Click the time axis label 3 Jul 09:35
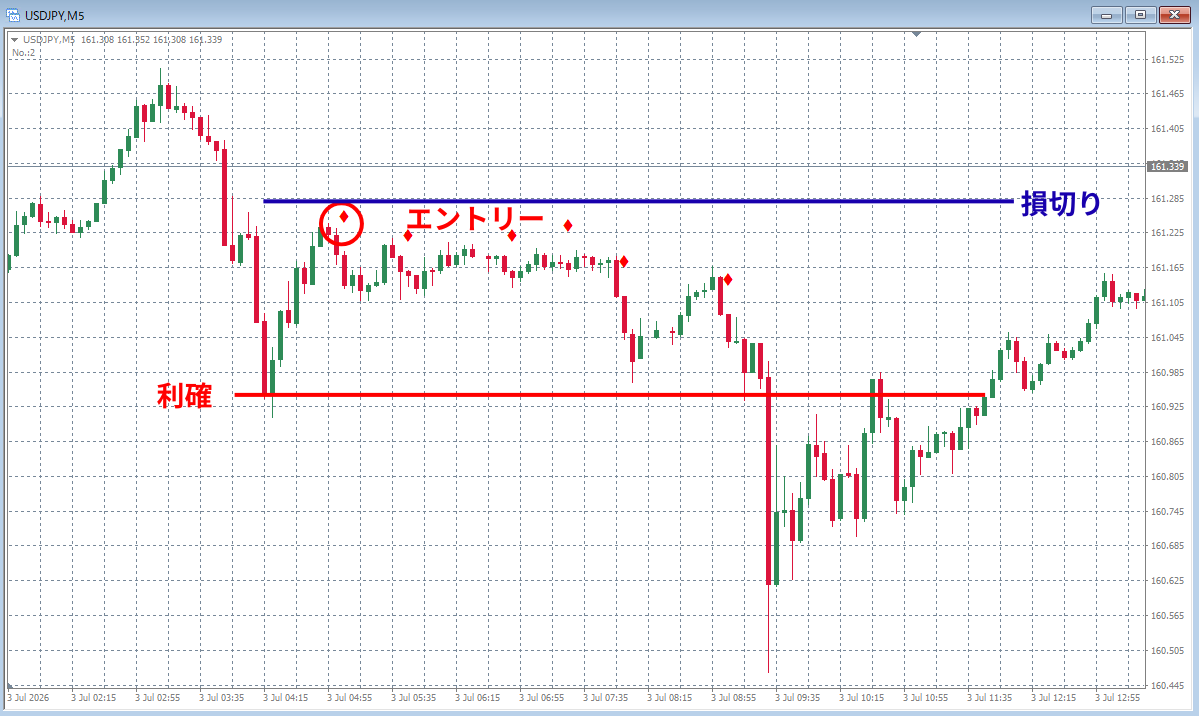 pos(798,698)
